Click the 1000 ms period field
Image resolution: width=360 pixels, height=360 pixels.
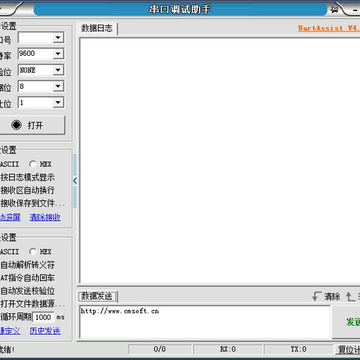point(43,317)
